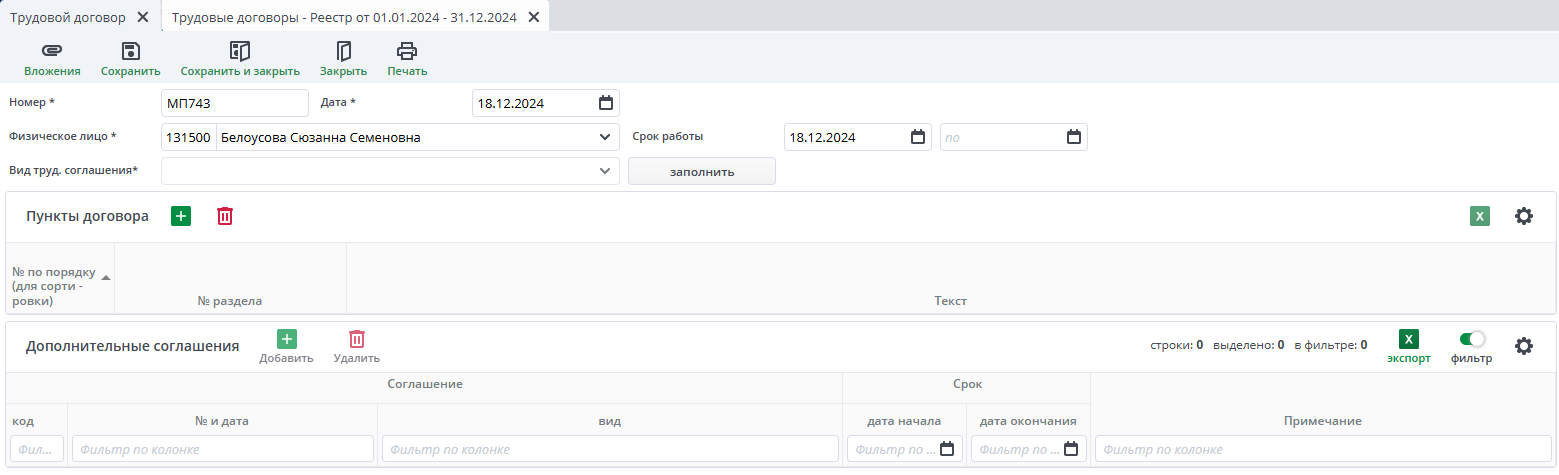
Task: Click Добавить in Дополнительные соглашения
Action: tap(286, 346)
